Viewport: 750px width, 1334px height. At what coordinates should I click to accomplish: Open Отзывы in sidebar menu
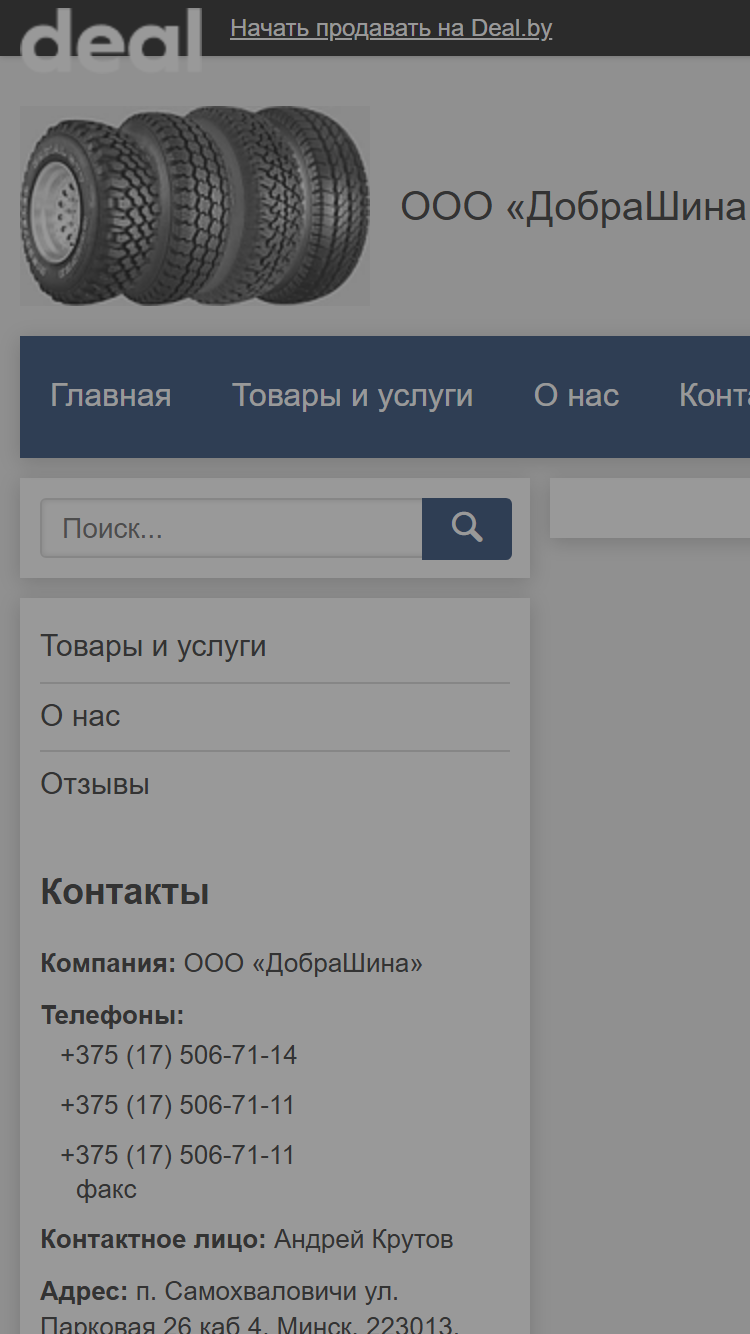(95, 784)
